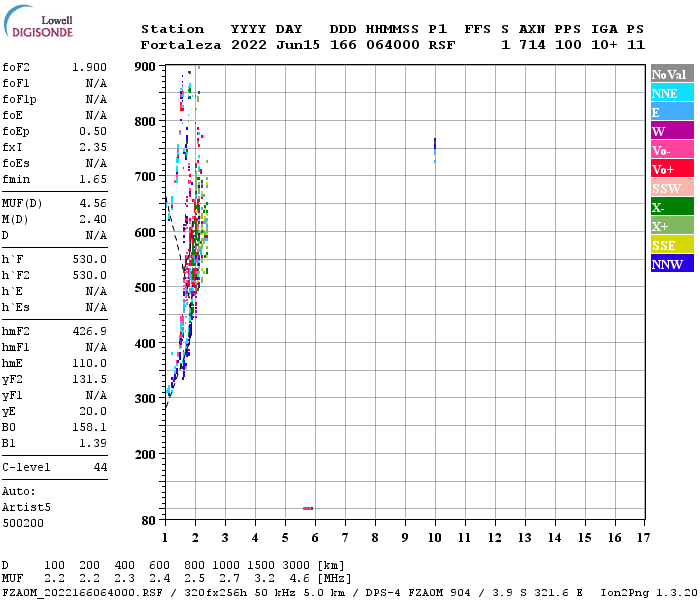Select the fmin value 1.65
This screenshot has width=700, height=600.
point(93,179)
